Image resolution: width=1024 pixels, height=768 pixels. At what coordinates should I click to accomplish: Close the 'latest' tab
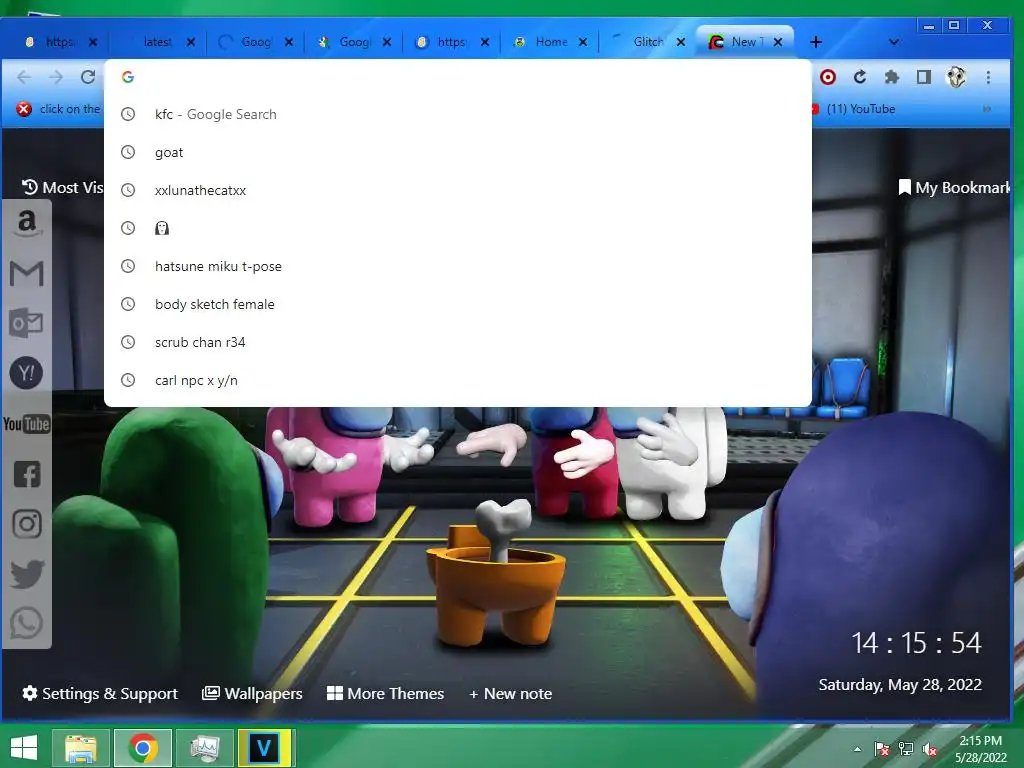(x=191, y=42)
